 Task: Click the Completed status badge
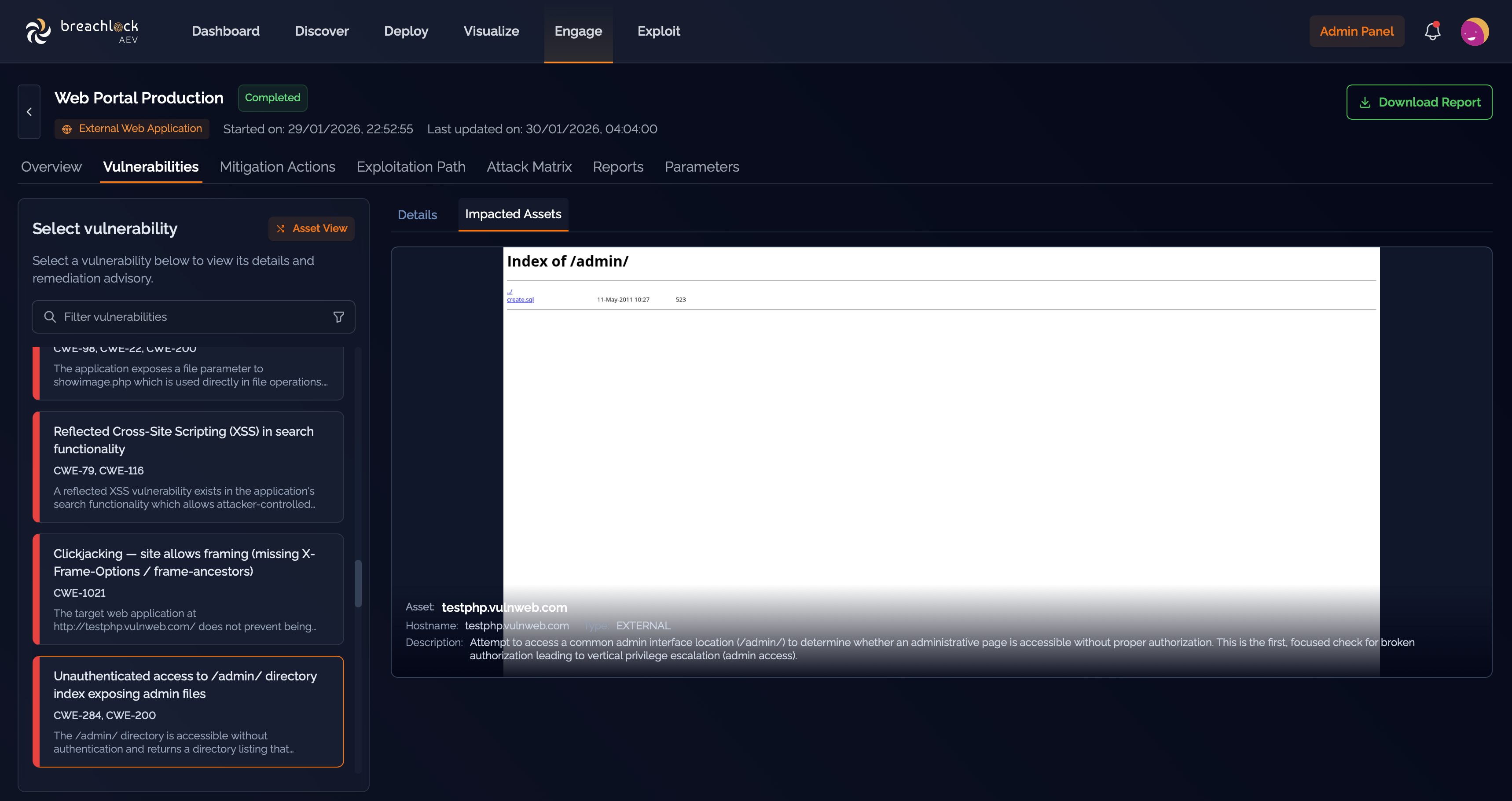pos(272,97)
